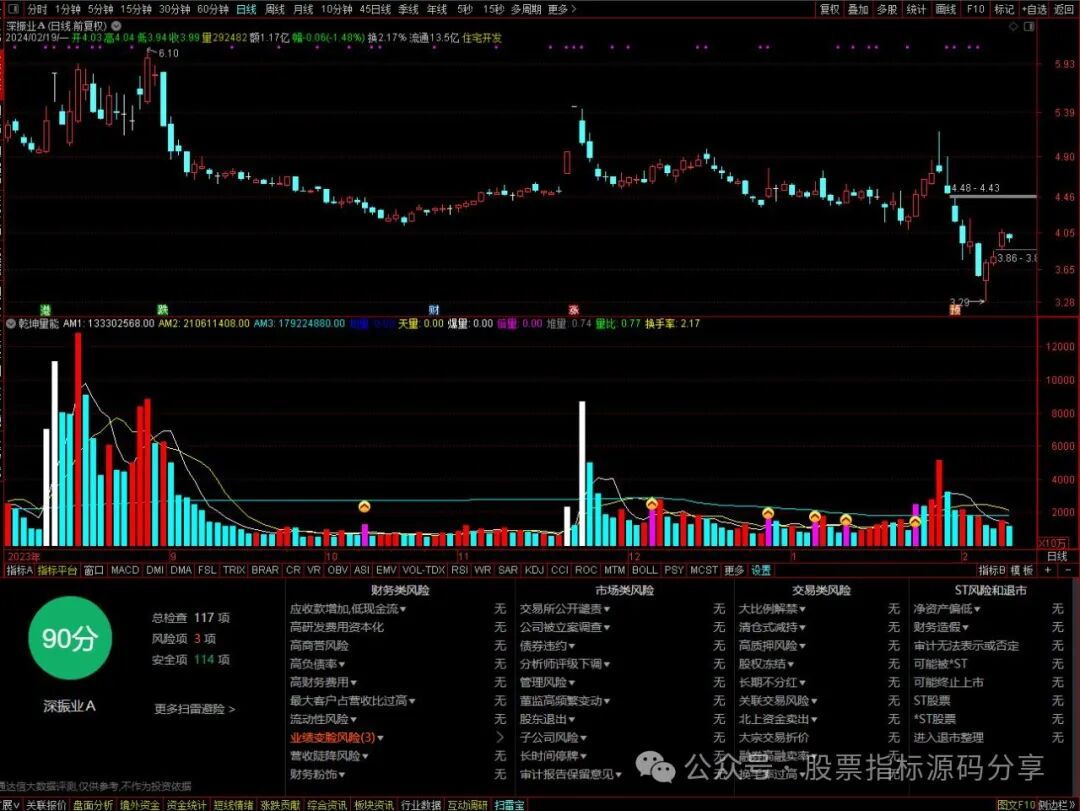
Task: Select the KDJ indicator tab
Action: coord(534,570)
